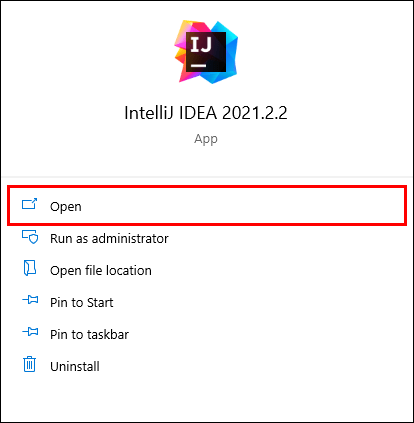Screen dimensions: 414x423
Task: Click the gray App label
Action: pyautogui.click(x=206, y=139)
